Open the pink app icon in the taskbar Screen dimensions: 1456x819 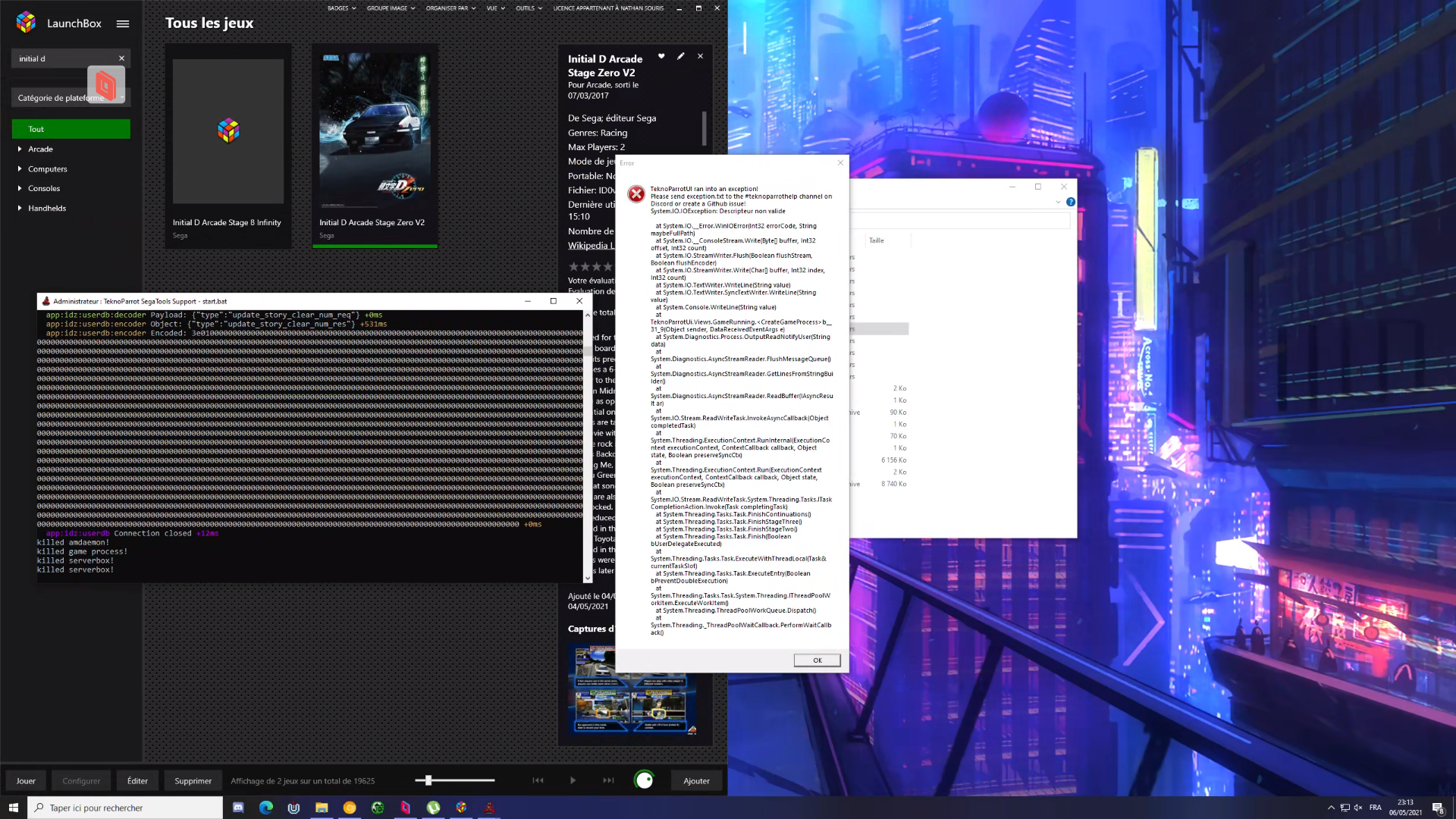(x=405, y=808)
